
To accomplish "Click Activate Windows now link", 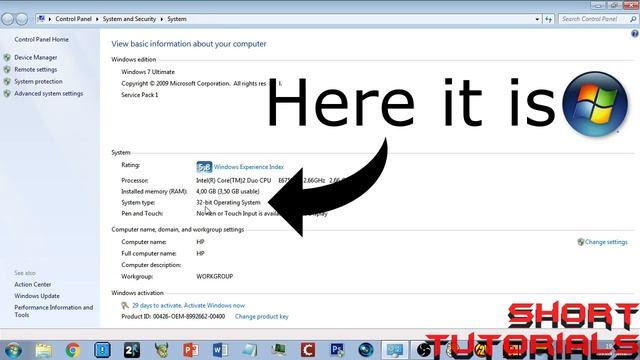I will pyautogui.click(x=214, y=305).
